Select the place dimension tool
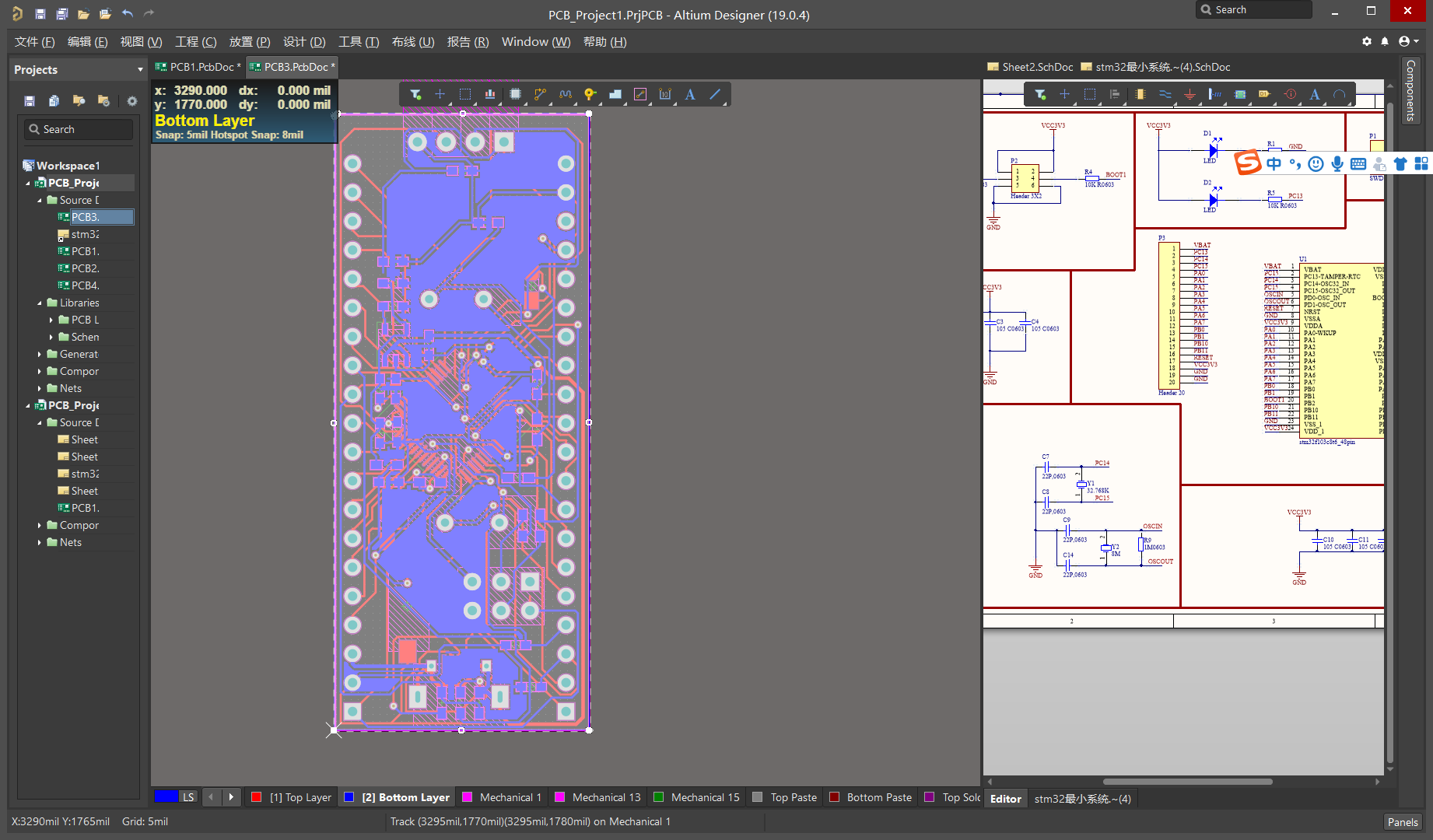1433x840 pixels. [665, 94]
